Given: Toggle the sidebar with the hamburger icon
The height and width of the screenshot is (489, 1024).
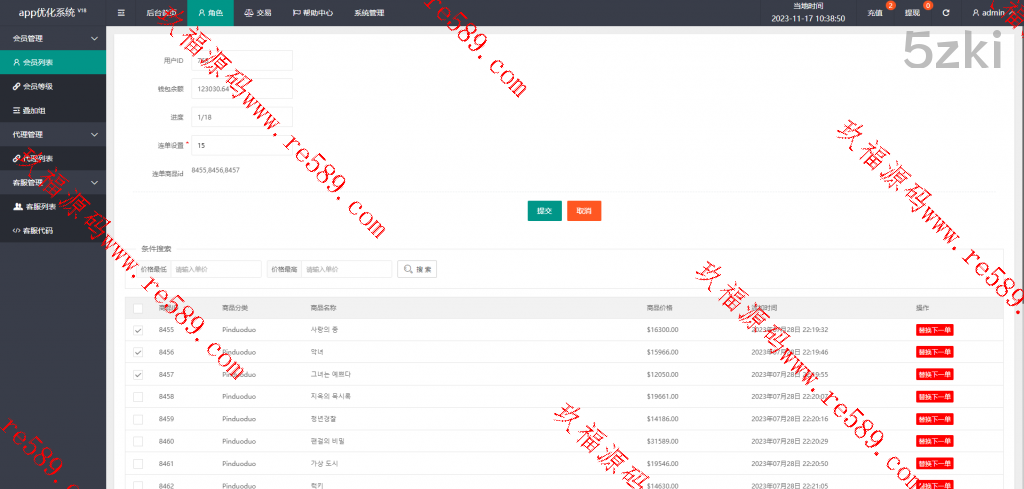Looking at the screenshot, I should point(121,13).
